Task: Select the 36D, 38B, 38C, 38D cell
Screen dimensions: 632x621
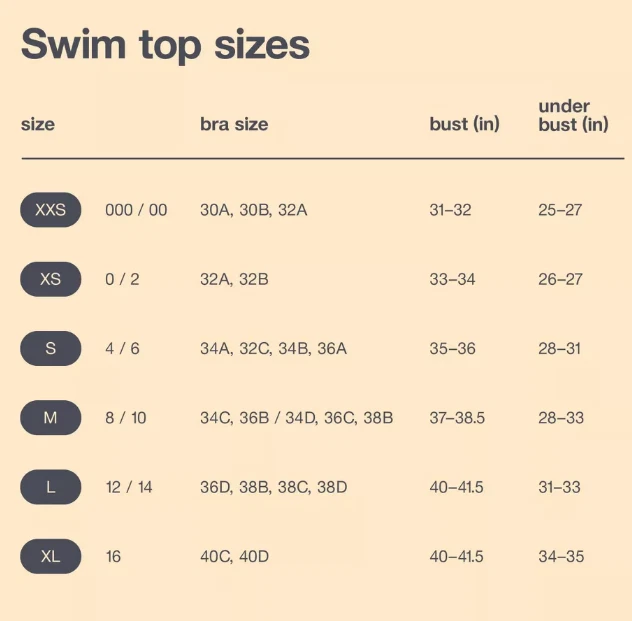Action: [273, 487]
